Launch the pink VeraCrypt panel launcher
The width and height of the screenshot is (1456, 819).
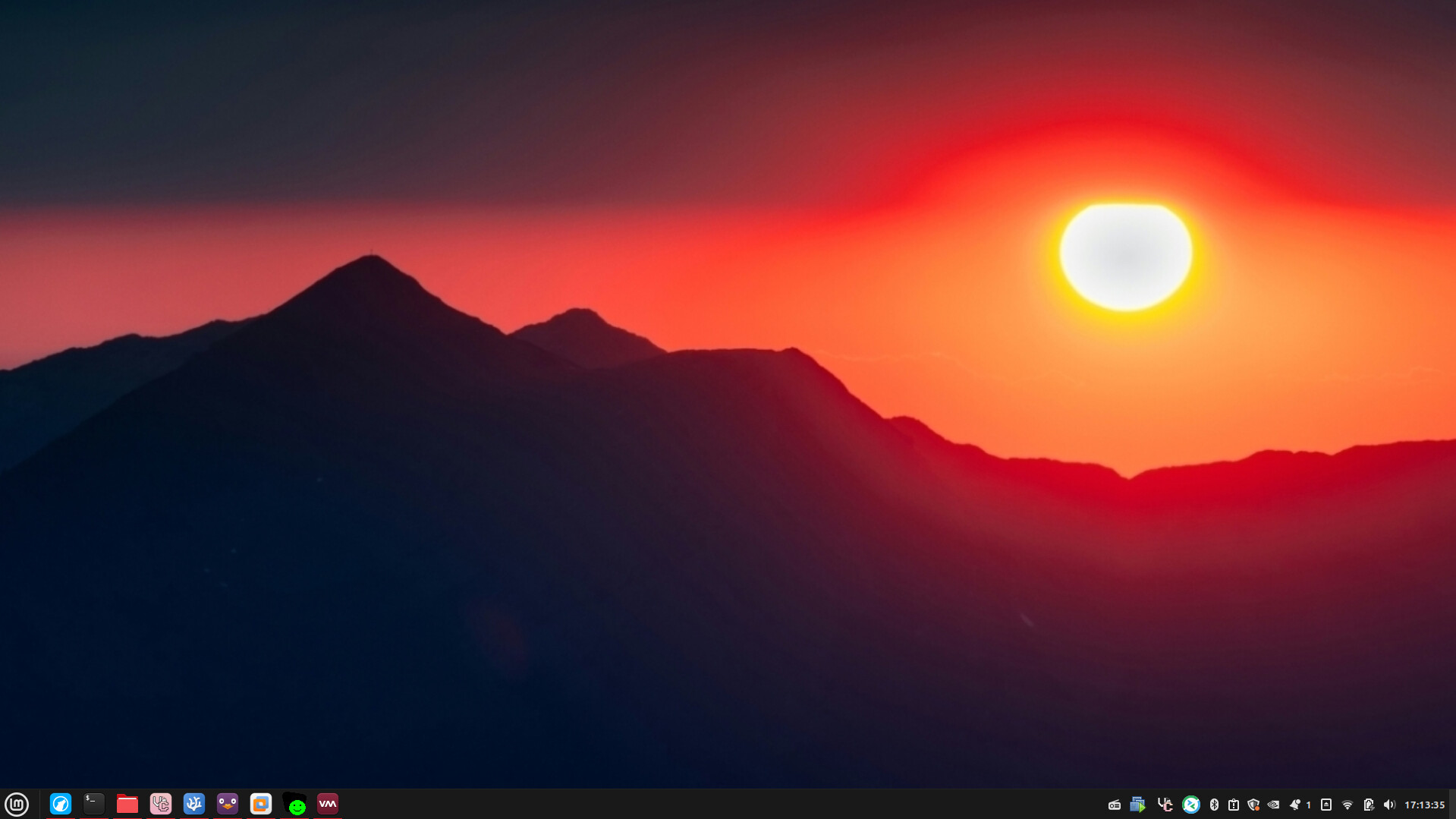[161, 804]
